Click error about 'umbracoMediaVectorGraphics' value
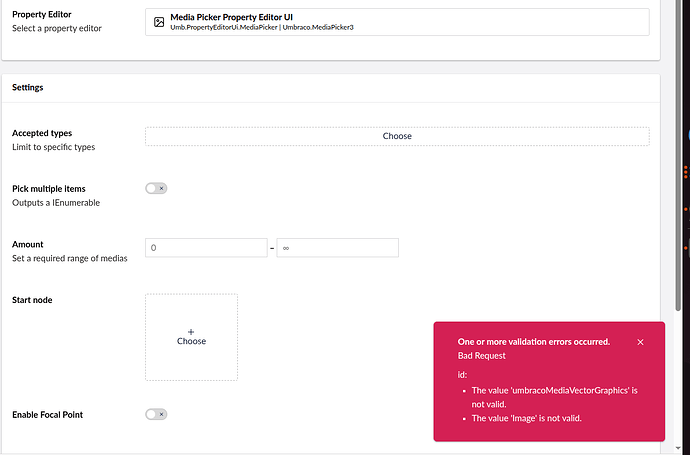 pos(554,397)
